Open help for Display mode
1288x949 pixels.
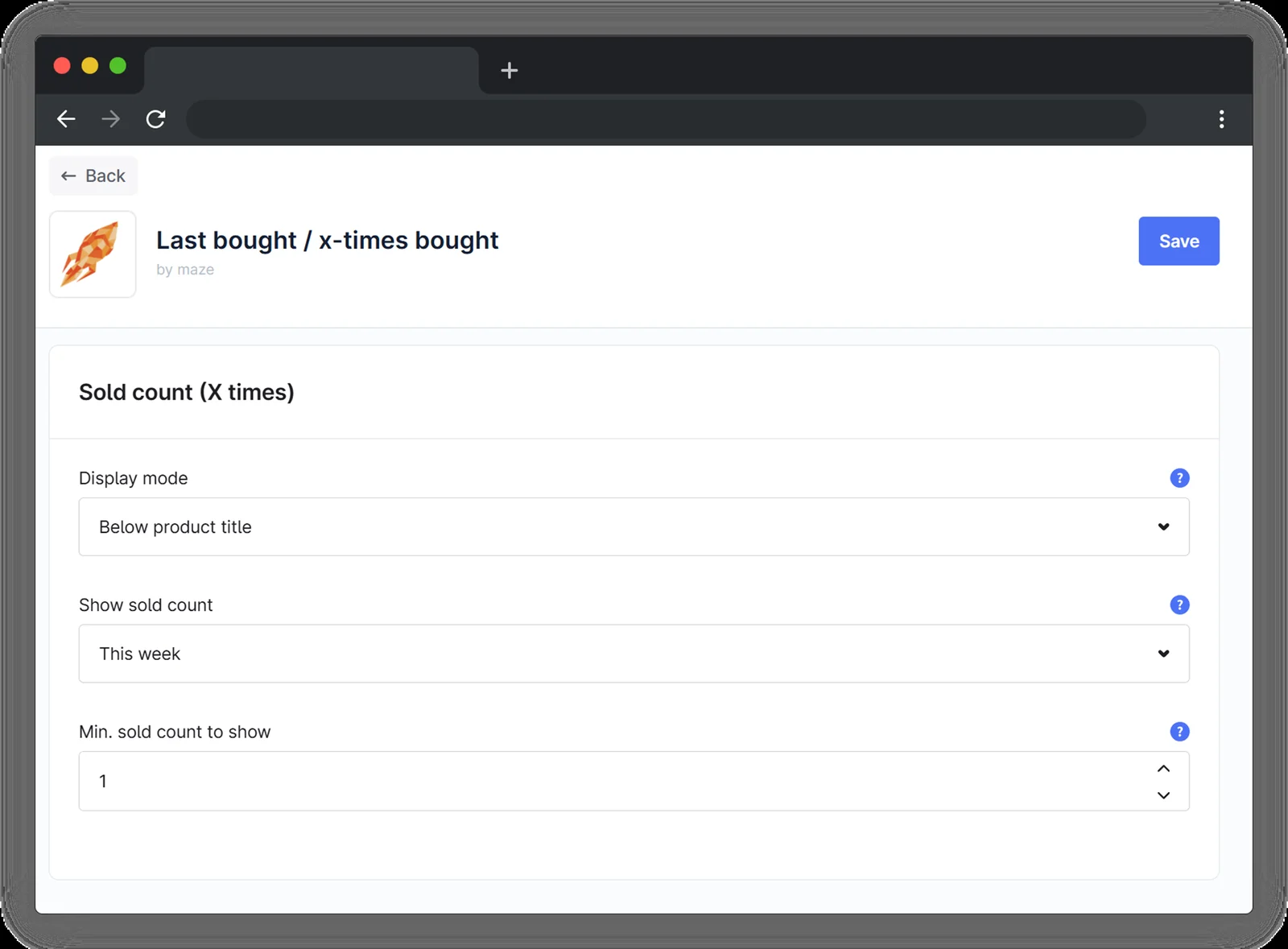pyautogui.click(x=1179, y=478)
